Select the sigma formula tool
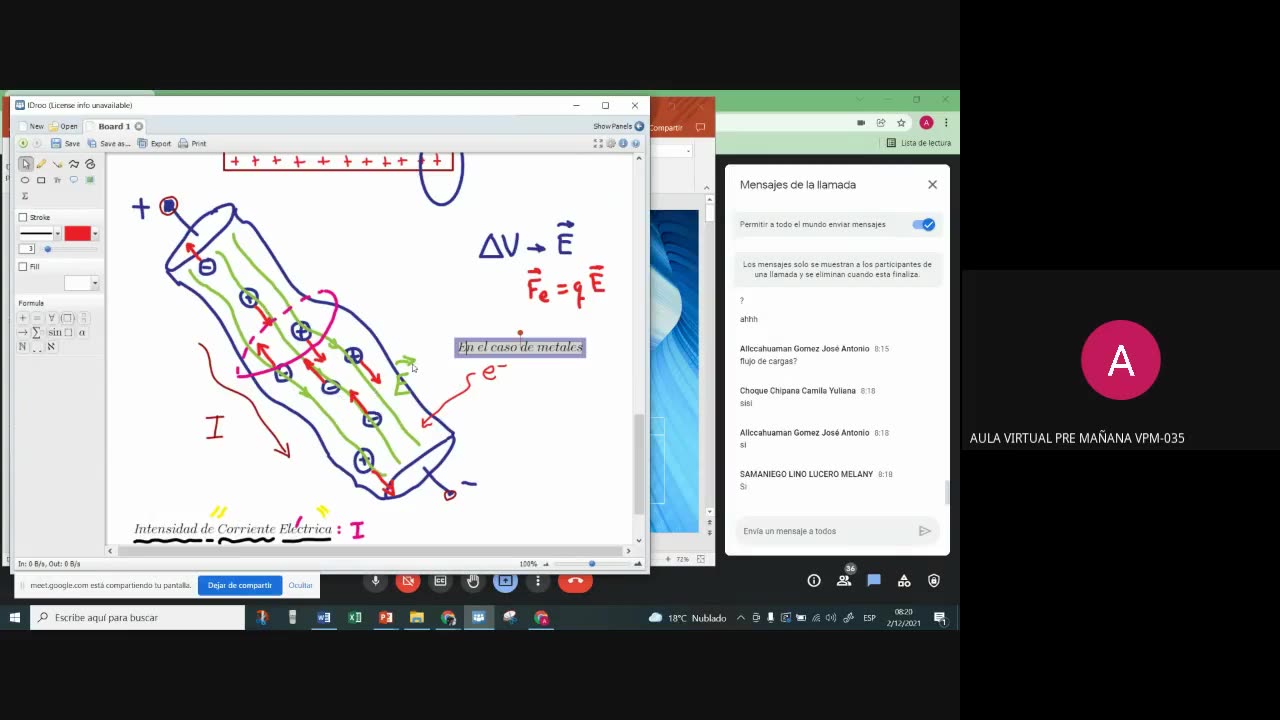The image size is (1280, 720). pos(25,196)
